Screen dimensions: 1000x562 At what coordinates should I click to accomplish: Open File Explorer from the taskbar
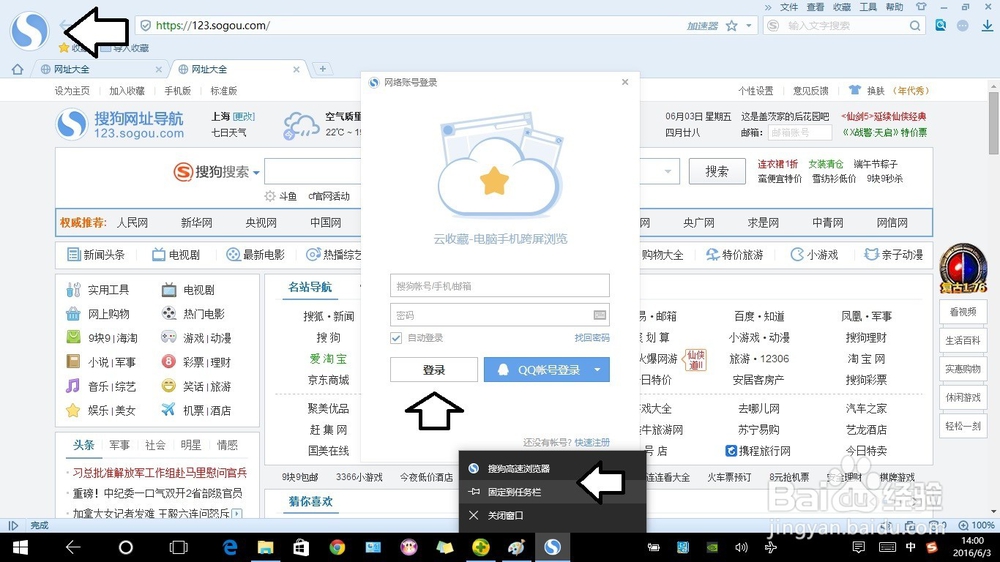click(x=265, y=547)
